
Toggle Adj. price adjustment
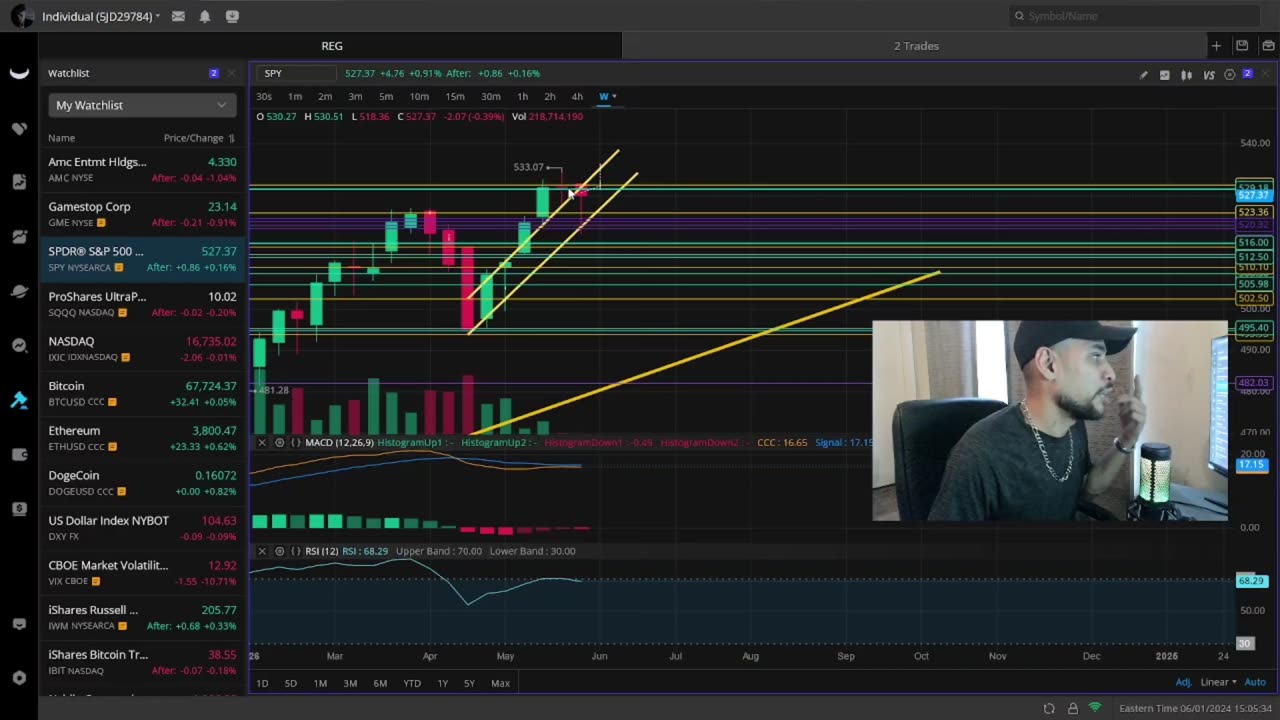point(1183,683)
